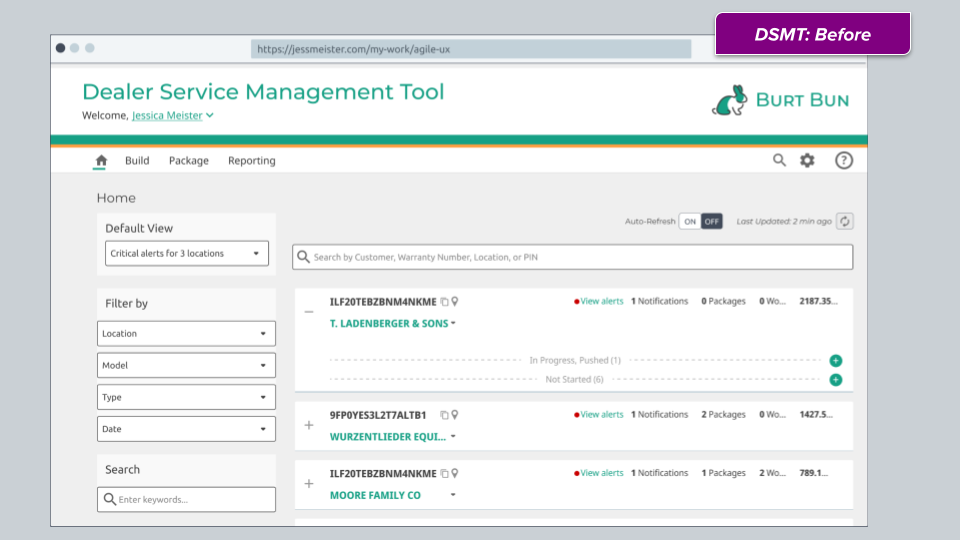Click the Jessica Meister user link
This screenshot has height=540, width=960.
pyautogui.click(x=167, y=115)
